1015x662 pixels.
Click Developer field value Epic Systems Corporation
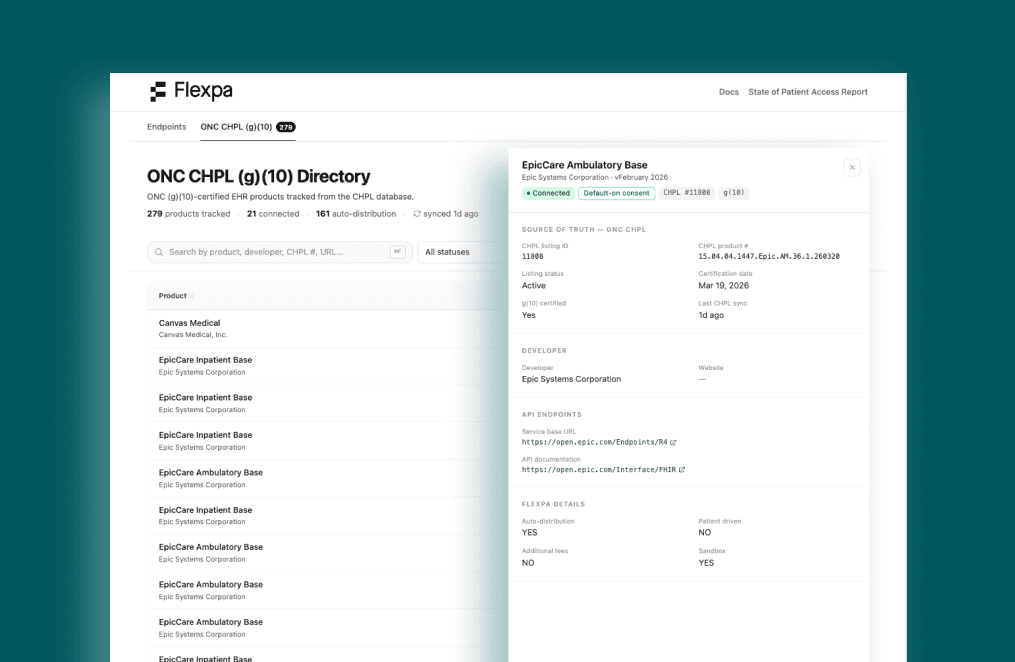pyautogui.click(x=571, y=379)
